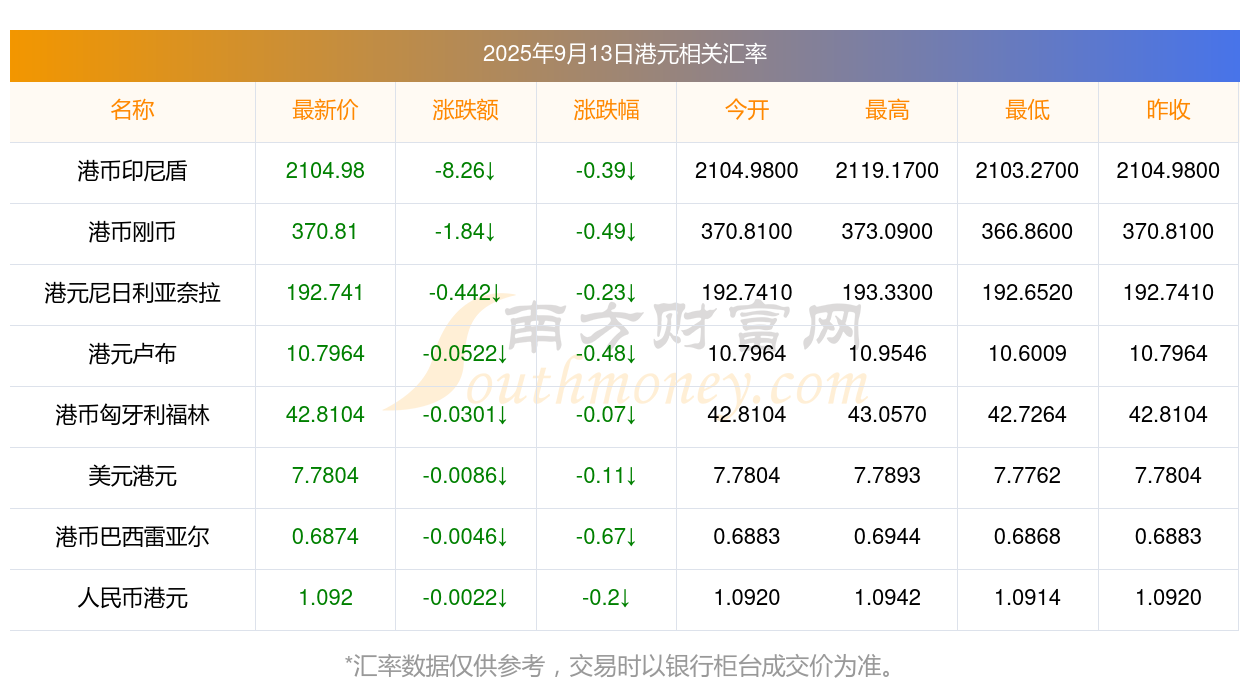Click the 最新价 column header
Image resolution: width=1250 pixels, height=698 pixels.
click(325, 110)
